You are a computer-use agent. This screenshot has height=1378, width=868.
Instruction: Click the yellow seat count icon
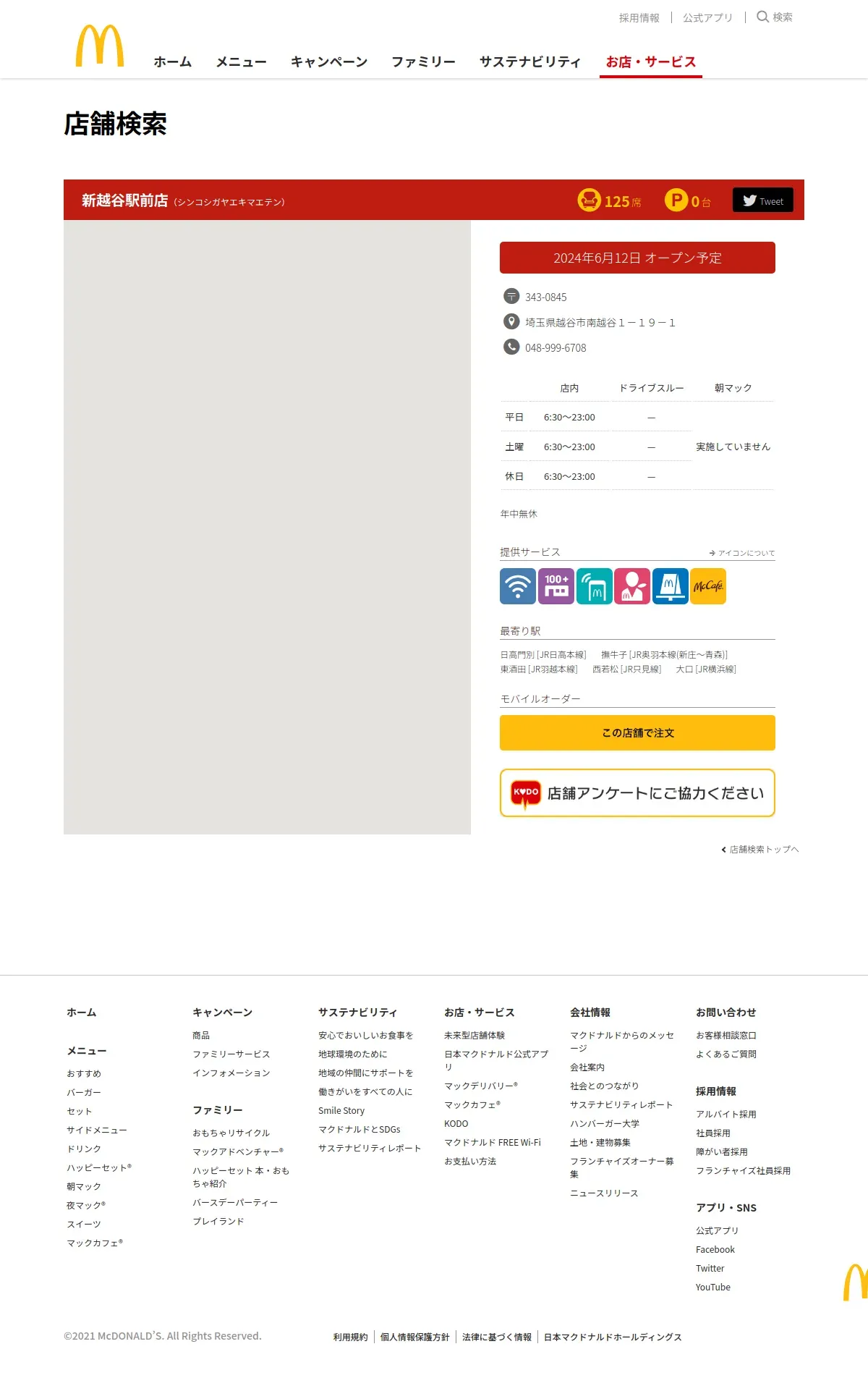(x=589, y=200)
